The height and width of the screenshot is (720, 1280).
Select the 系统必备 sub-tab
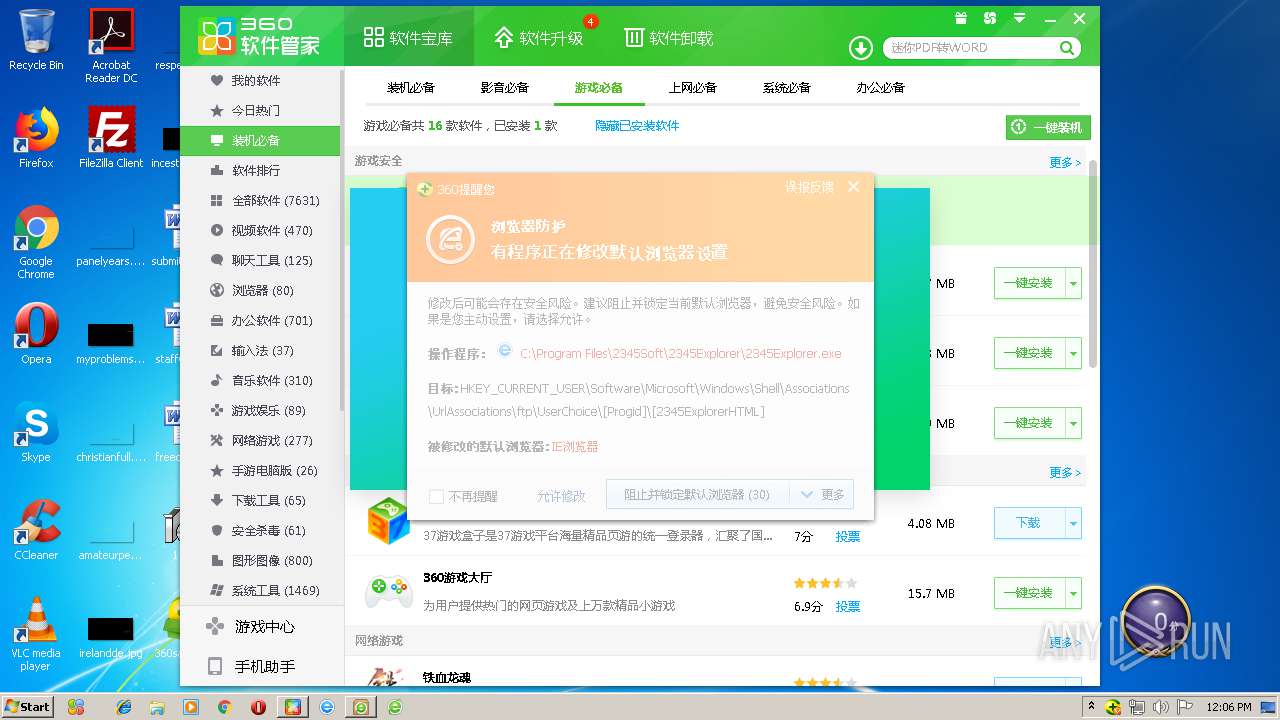tap(787, 87)
